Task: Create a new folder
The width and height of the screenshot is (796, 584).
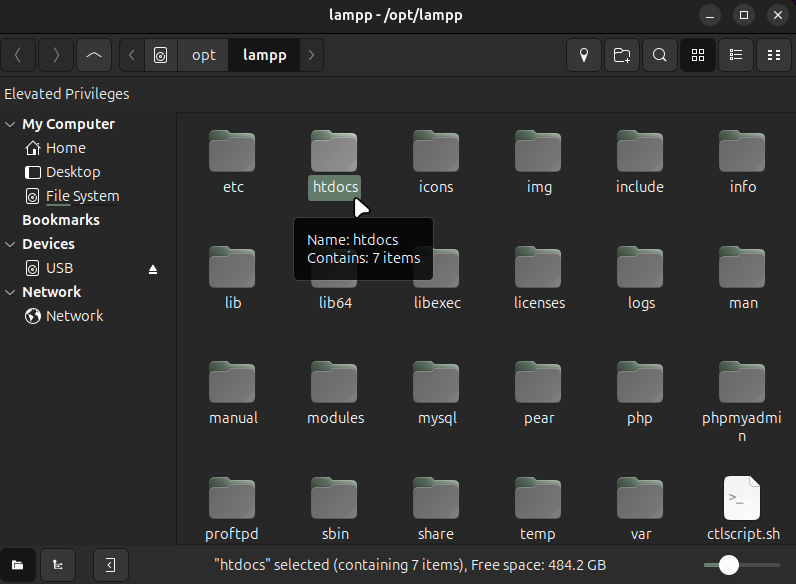Action: [622, 55]
